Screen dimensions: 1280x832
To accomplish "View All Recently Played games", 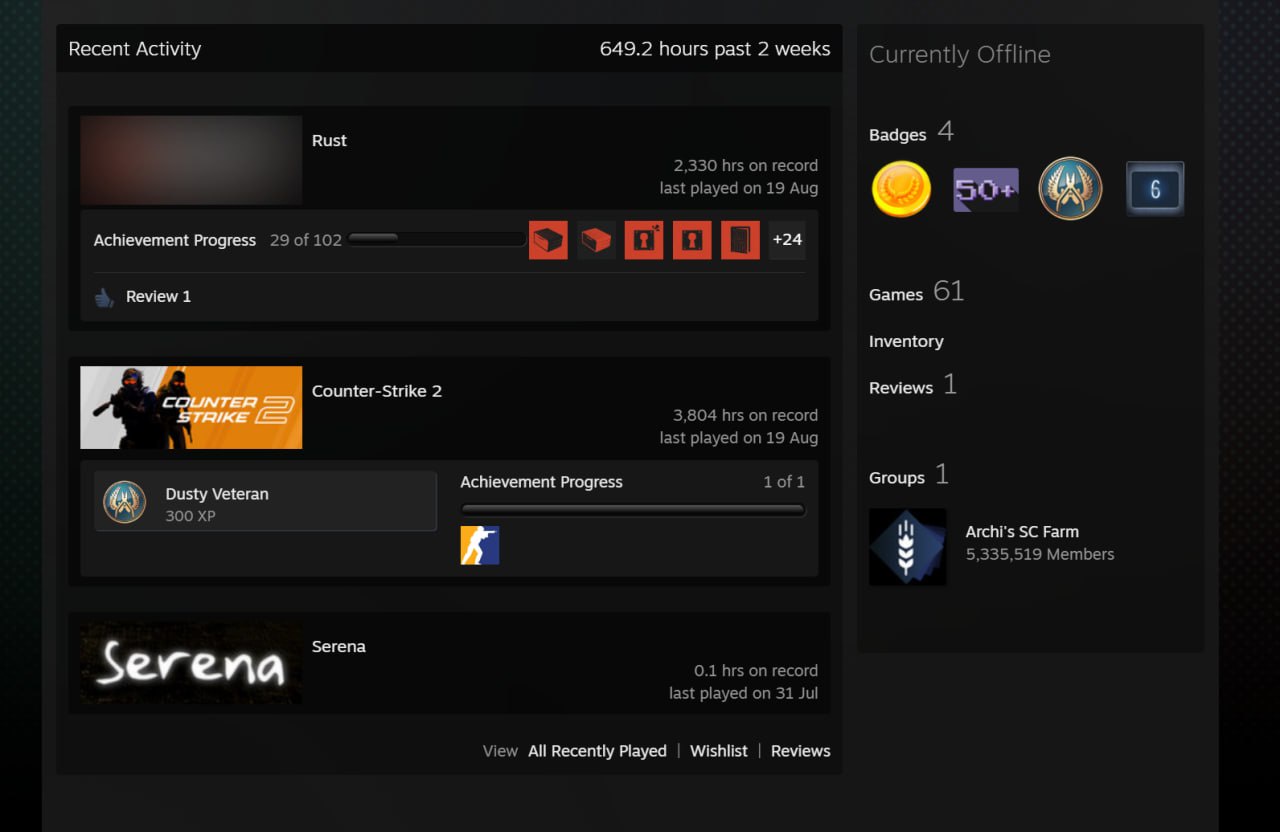I will [597, 751].
